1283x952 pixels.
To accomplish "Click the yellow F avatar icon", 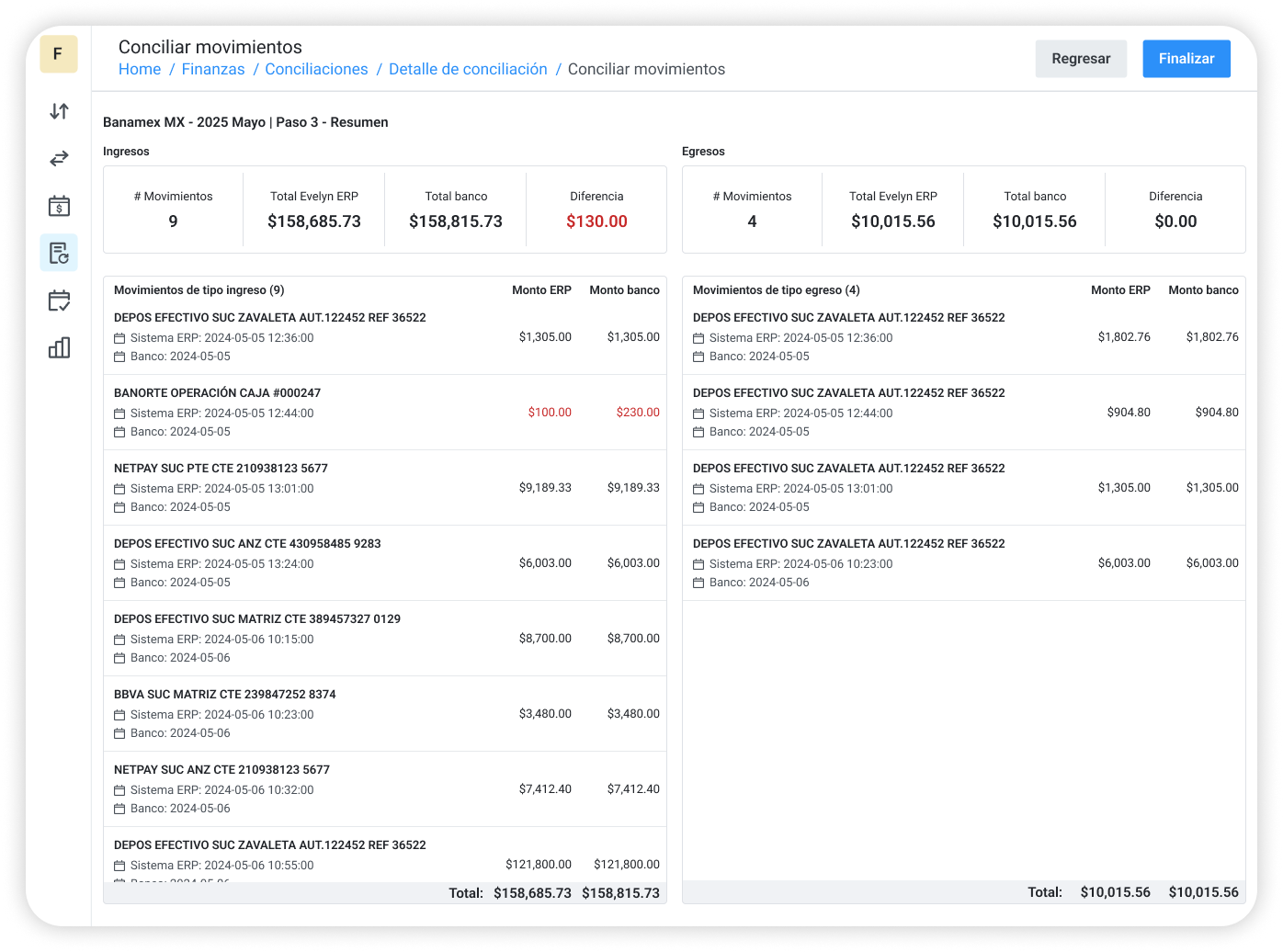I will pos(58,54).
